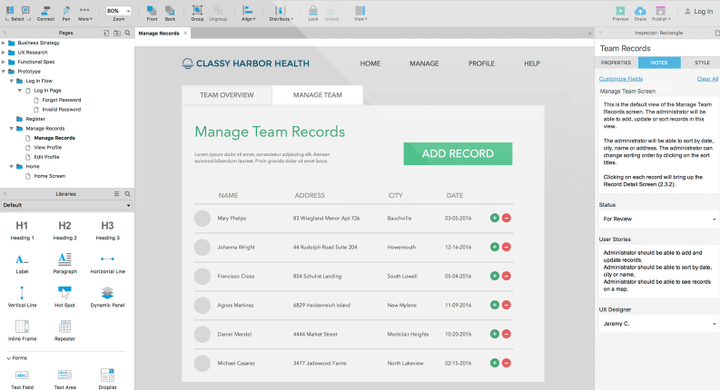Click the Group toolbar icon
Screen dimensions: 720x390
pyautogui.click(x=197, y=13)
